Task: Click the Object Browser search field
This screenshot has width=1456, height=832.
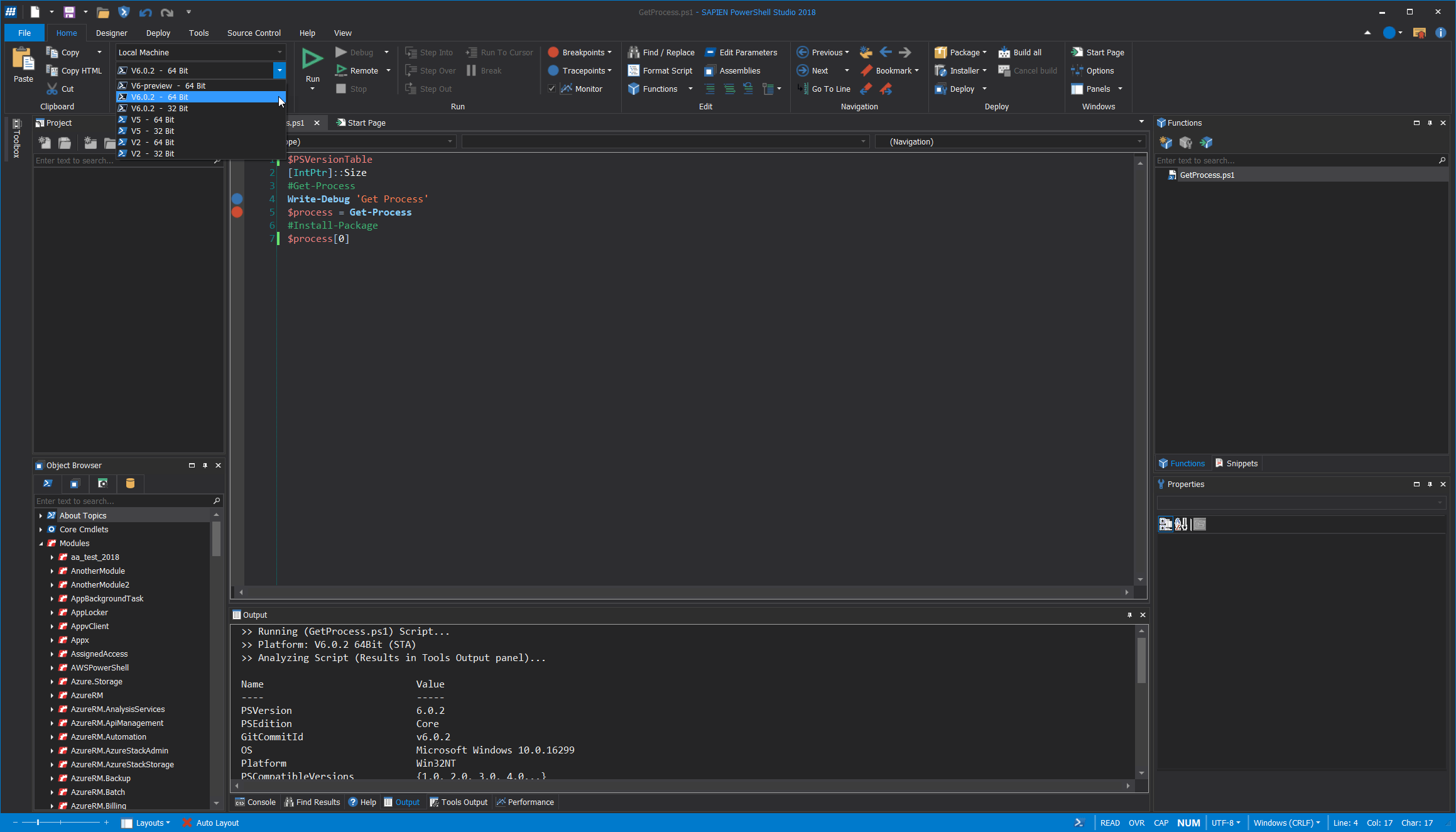Action: 124,501
